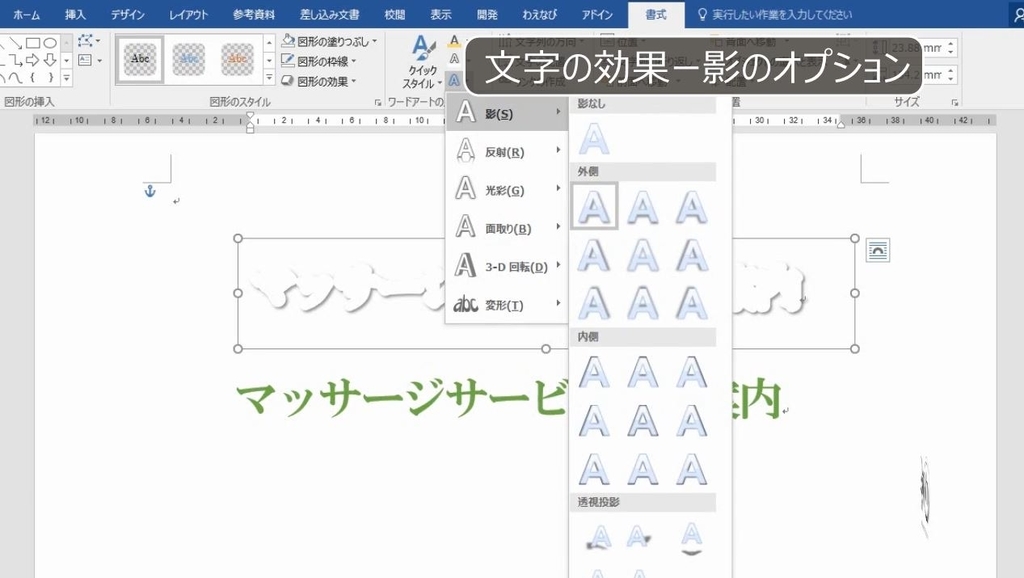
Task: Select the down block arrow shape
Action: [x=50, y=60]
